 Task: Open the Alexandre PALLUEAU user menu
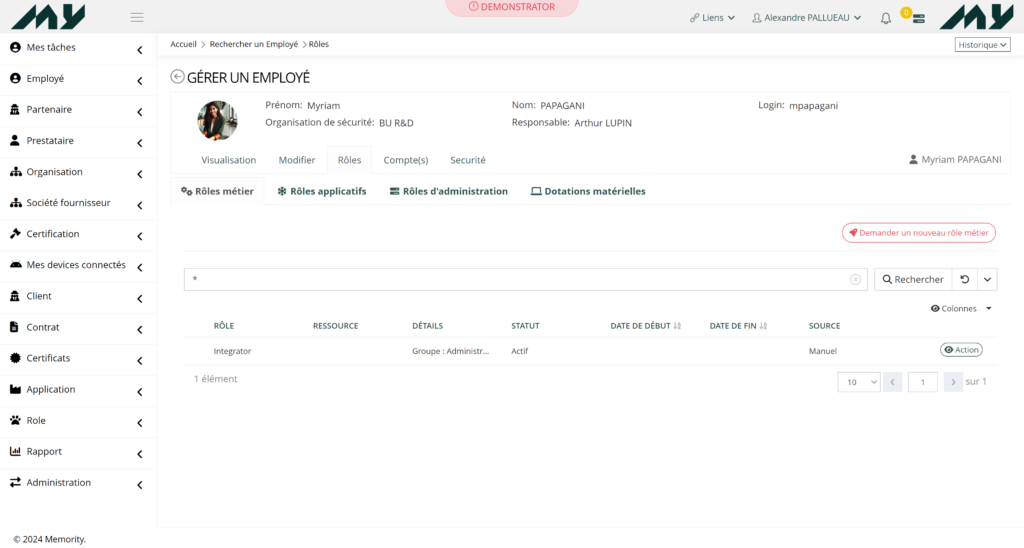(x=806, y=18)
